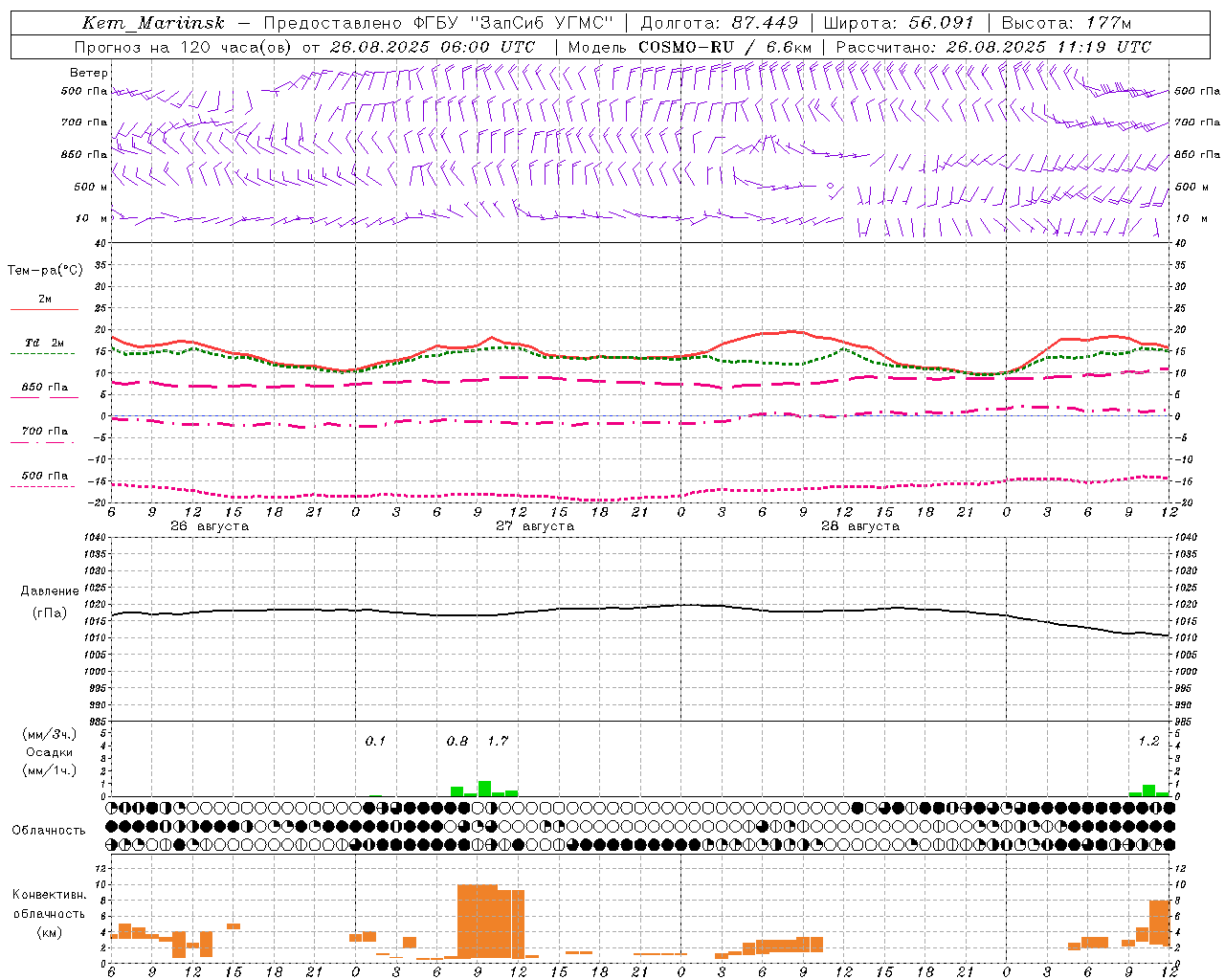Select the text "Предоставлено ФГБУ ЗапСиб УГМС"
Screen dimensions: 1225x980
point(437,23)
